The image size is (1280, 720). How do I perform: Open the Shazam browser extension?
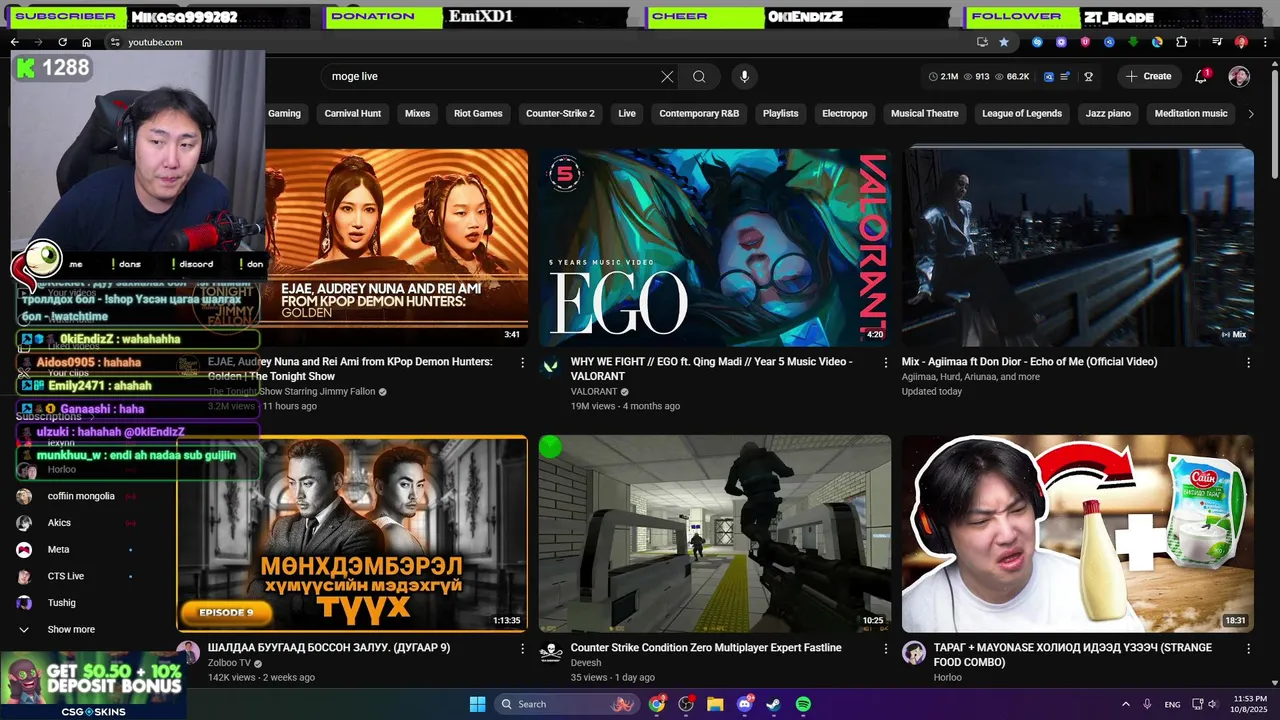(1037, 42)
